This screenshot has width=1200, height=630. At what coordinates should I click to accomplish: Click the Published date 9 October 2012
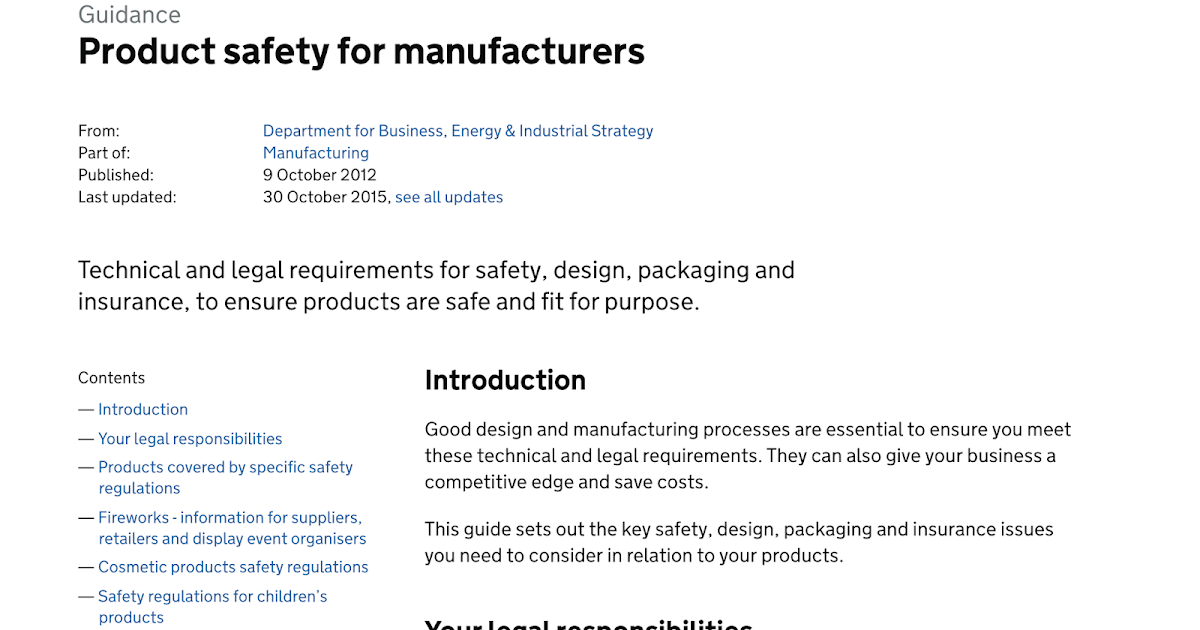(x=319, y=174)
